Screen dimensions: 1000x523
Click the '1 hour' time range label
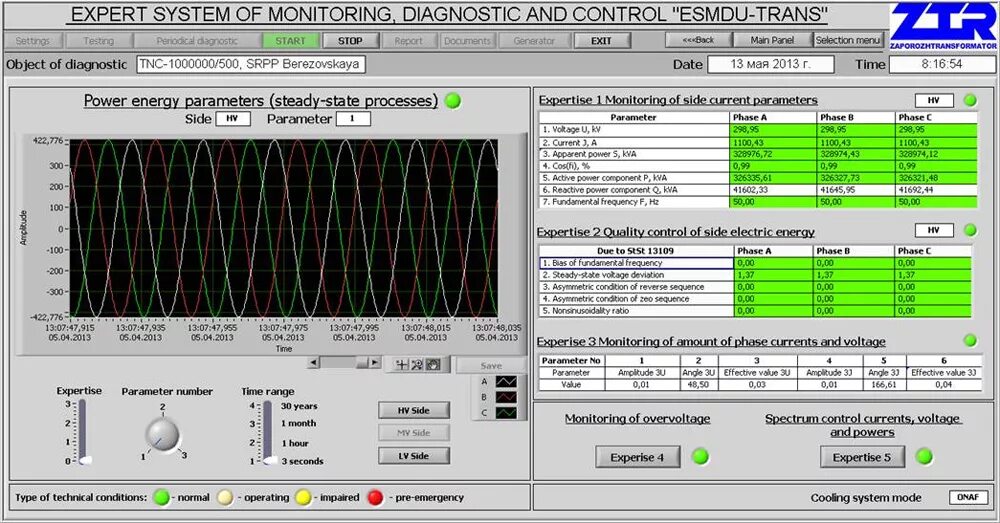(x=295, y=443)
